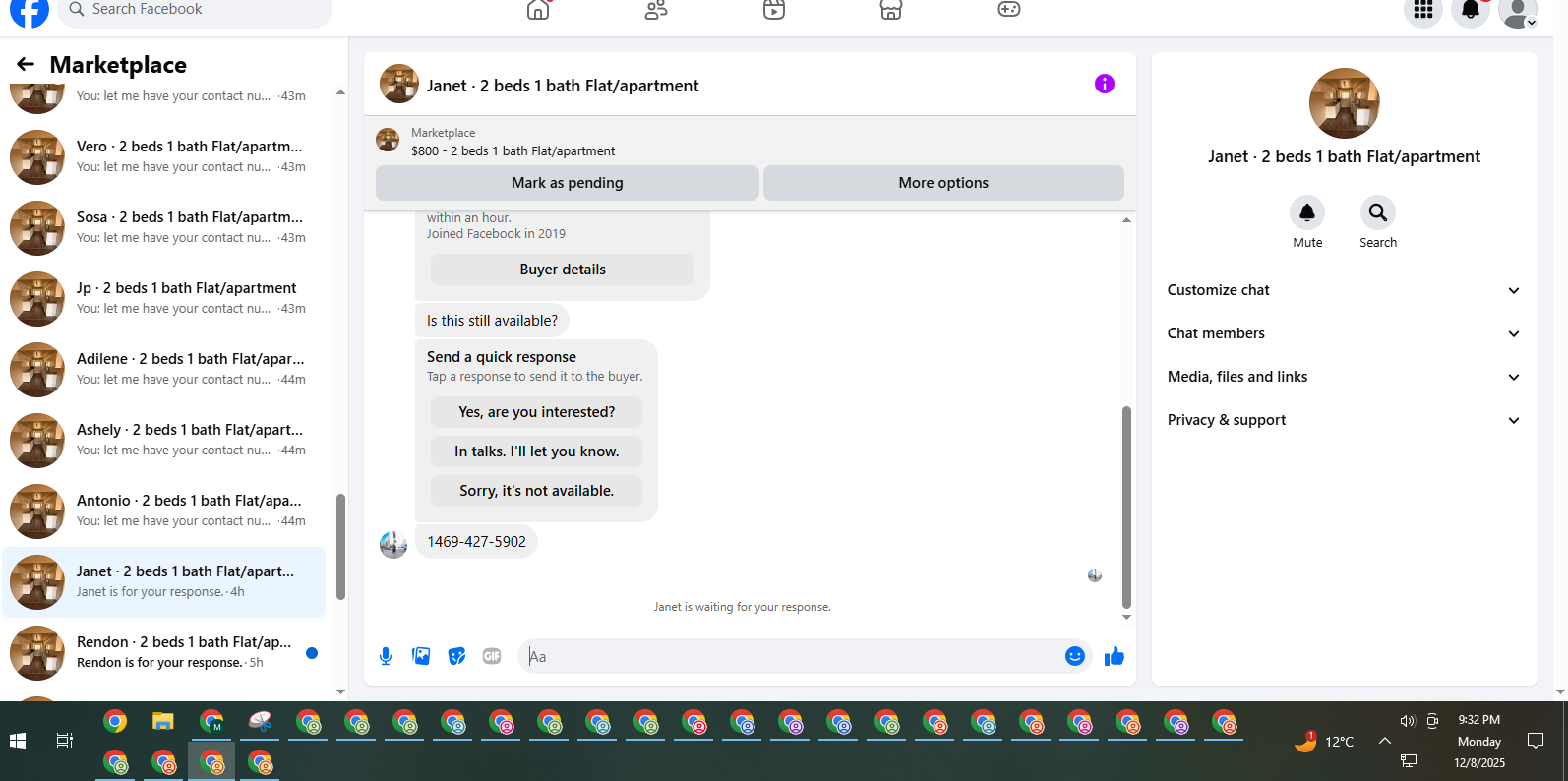
Task: Click the volume speaker icon in system tray
Action: 1408,721
